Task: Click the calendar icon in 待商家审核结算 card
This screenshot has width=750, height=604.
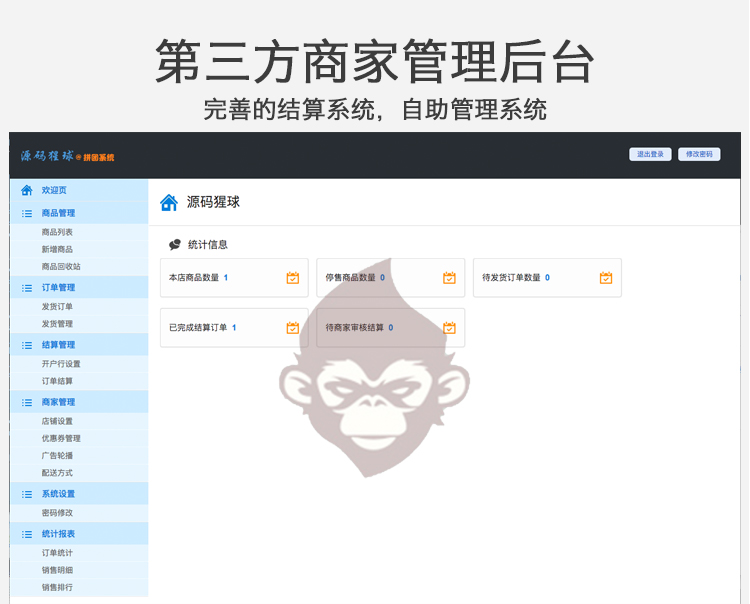Action: (x=449, y=328)
